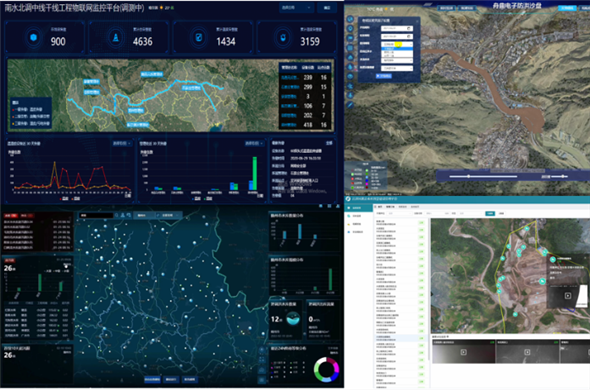Click the last blue button under the dark map
This screenshot has width=590, height=390.
(190, 379)
